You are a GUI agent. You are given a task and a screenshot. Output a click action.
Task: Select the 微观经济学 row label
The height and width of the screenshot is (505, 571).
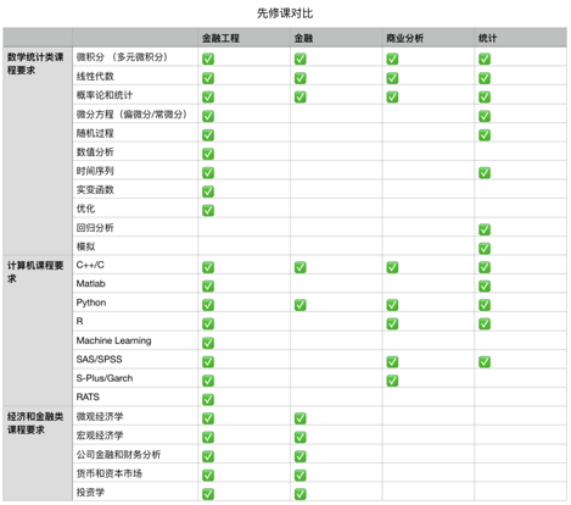pos(100,416)
